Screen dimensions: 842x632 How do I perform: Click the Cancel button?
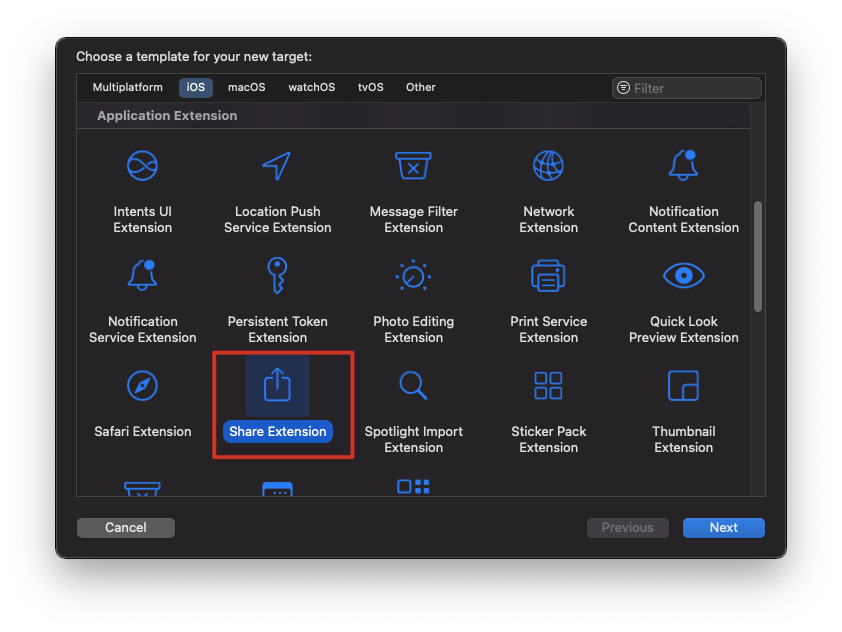(126, 527)
